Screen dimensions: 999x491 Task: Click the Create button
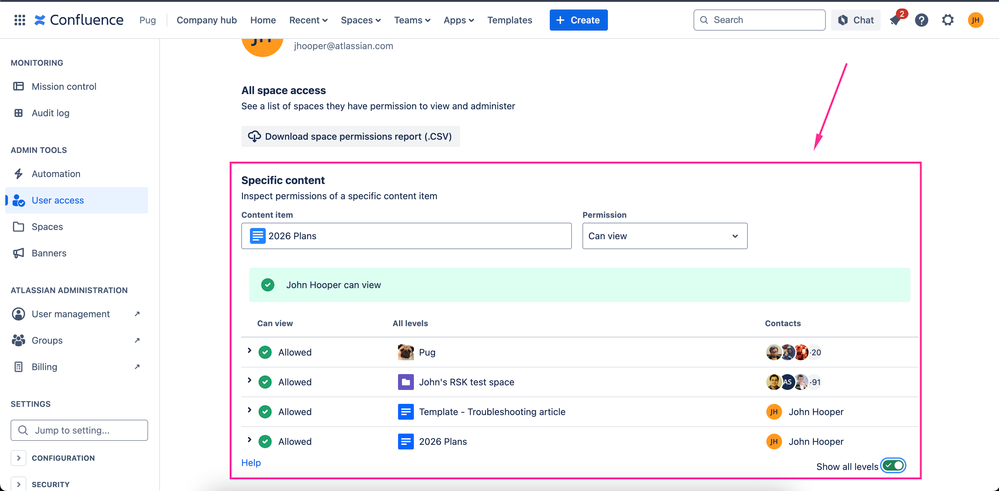click(579, 20)
